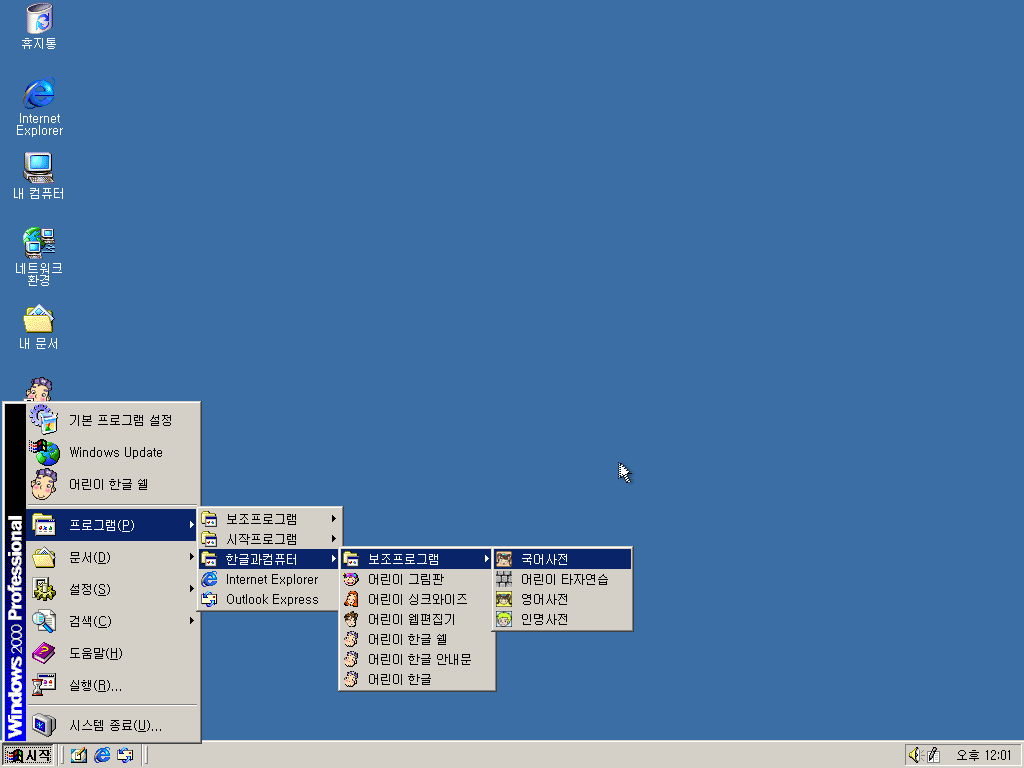Open the 내 컴퓨터 desktop icon

click(x=39, y=175)
